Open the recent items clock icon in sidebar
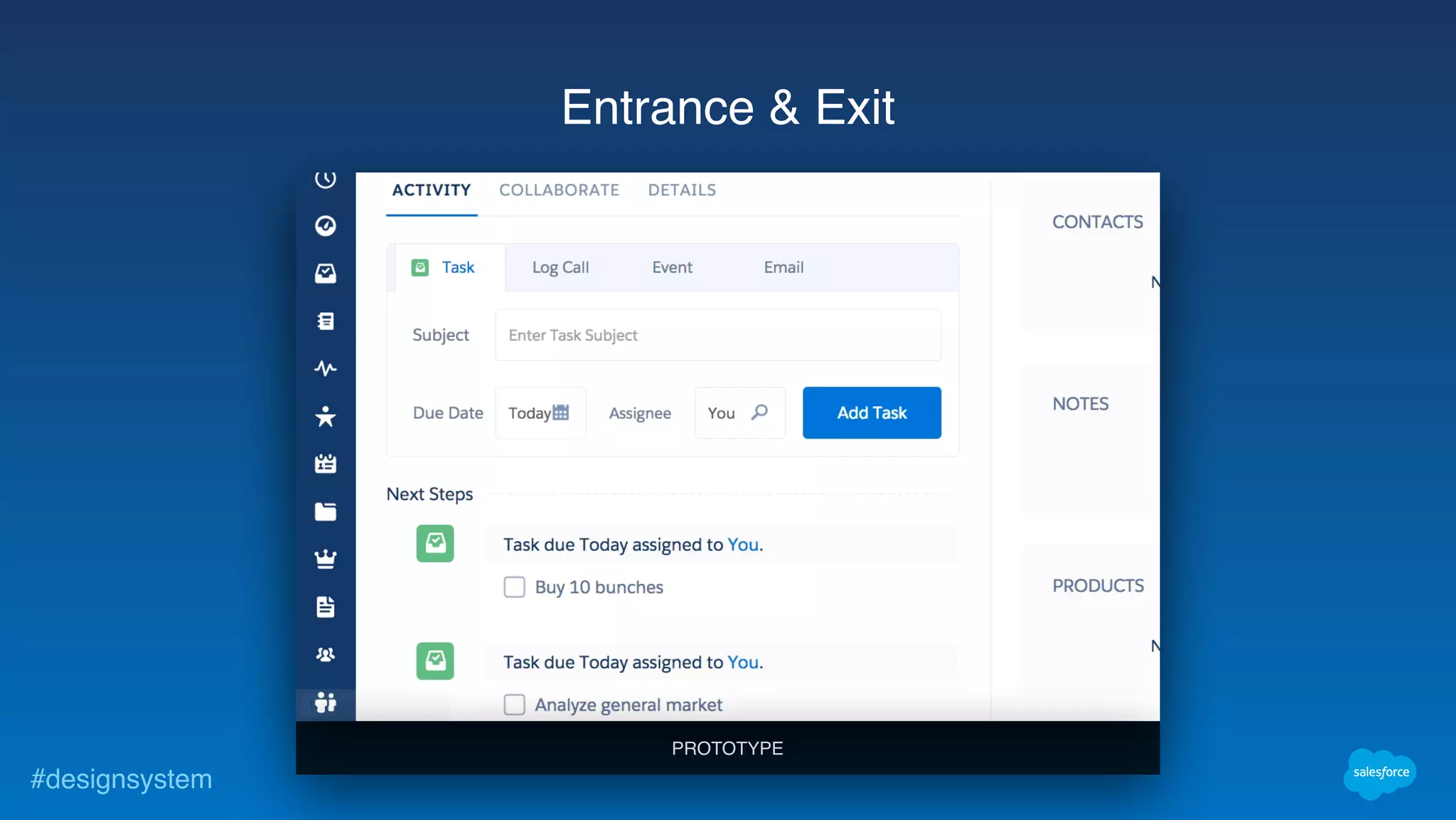The width and height of the screenshot is (1456, 820). (326, 179)
